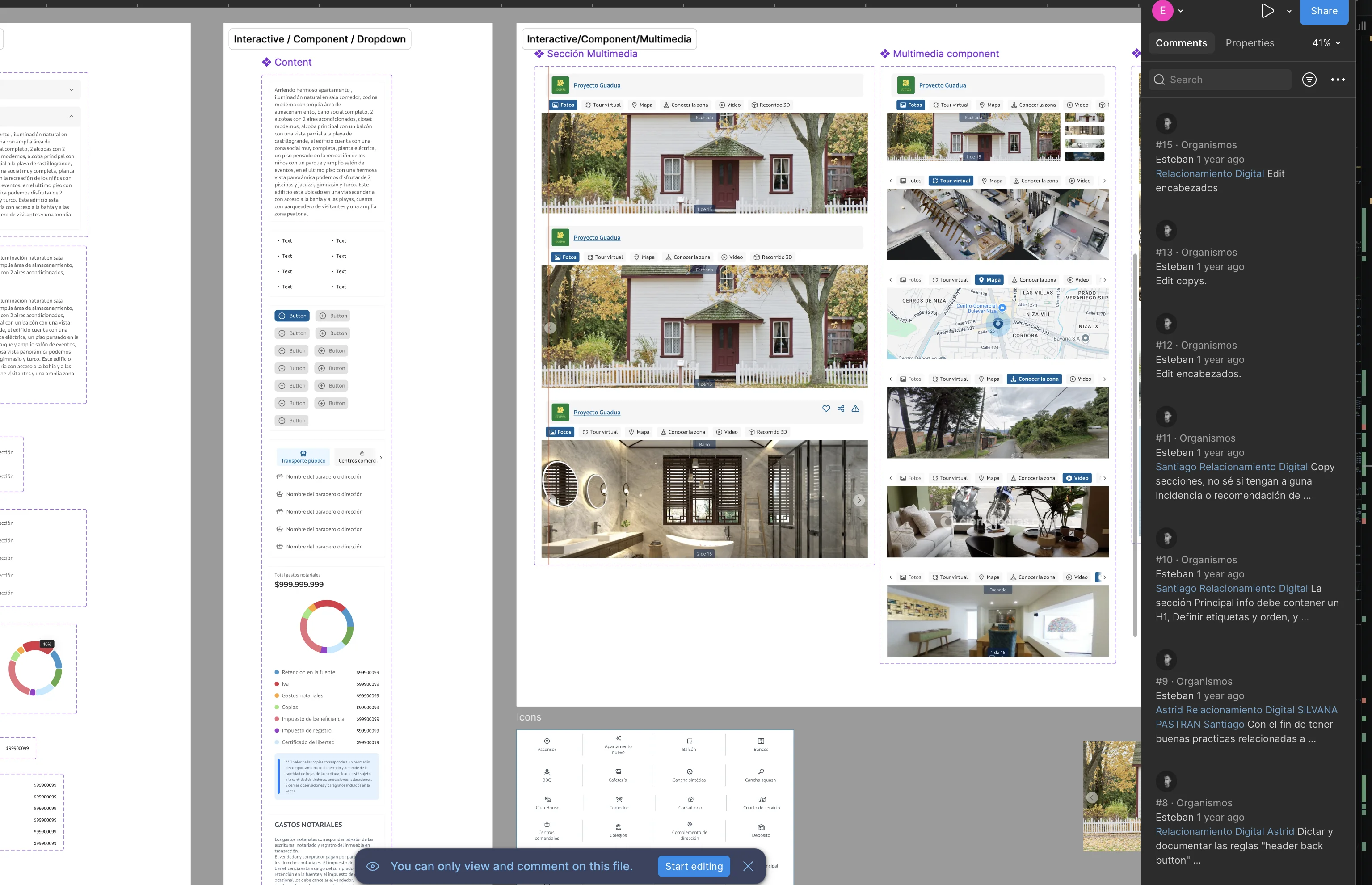Click Proyecto Guadua link in Multimedia component

click(942, 86)
